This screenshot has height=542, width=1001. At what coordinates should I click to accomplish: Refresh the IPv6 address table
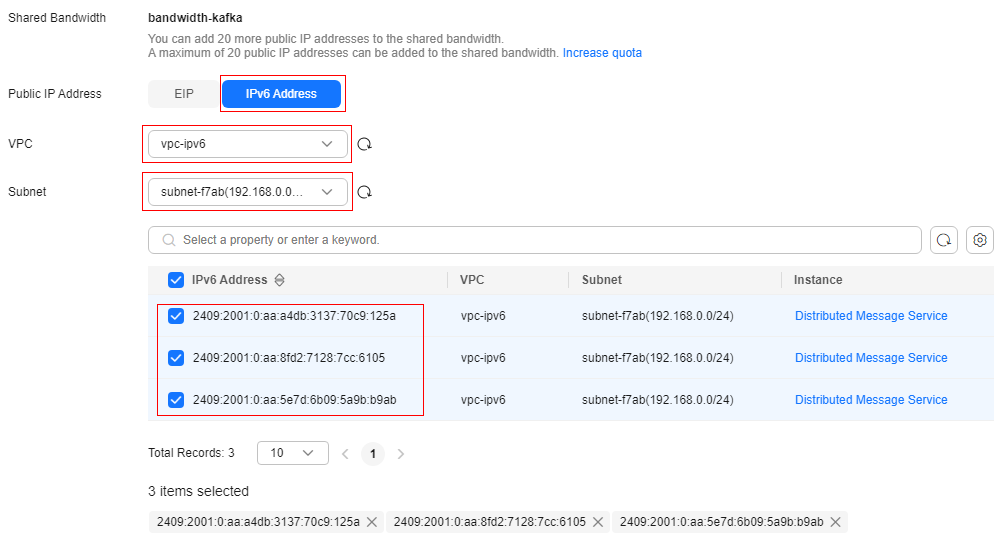tap(944, 240)
